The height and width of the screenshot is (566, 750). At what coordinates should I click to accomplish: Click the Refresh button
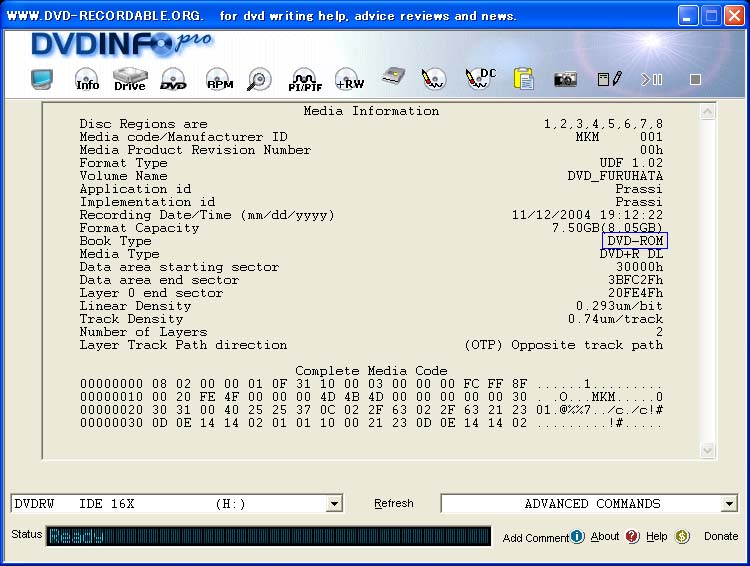394,503
